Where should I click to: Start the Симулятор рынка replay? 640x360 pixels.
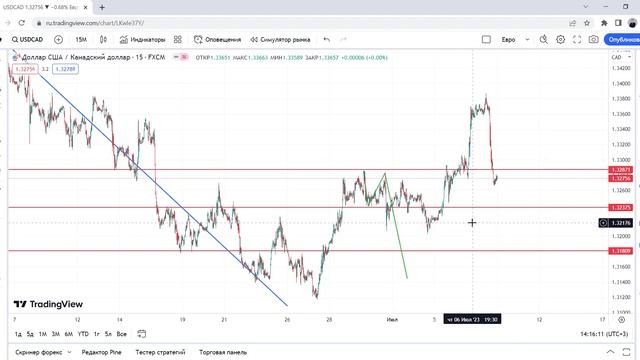(280, 40)
